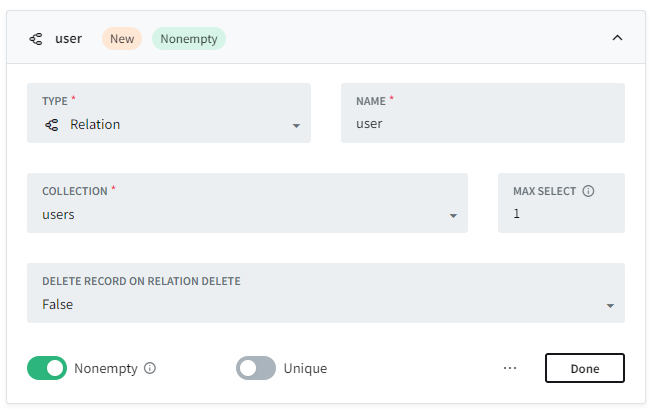Disable the Nonempty toggle switch
Screen dimensions: 661x418
point(47,368)
